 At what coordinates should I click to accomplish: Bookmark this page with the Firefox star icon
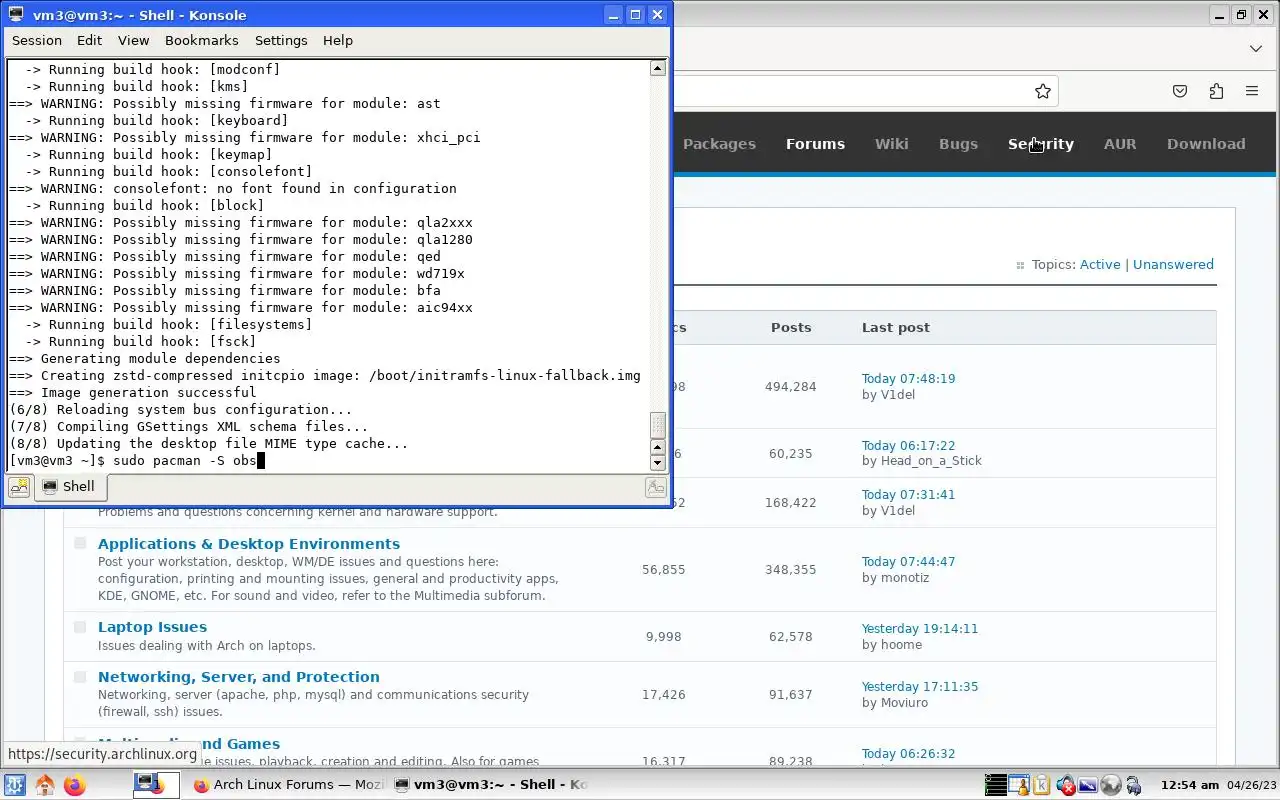coord(1043,91)
